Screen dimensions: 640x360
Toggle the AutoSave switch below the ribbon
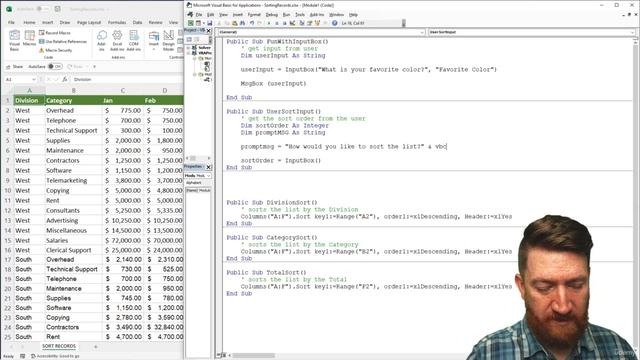pos(55,67)
